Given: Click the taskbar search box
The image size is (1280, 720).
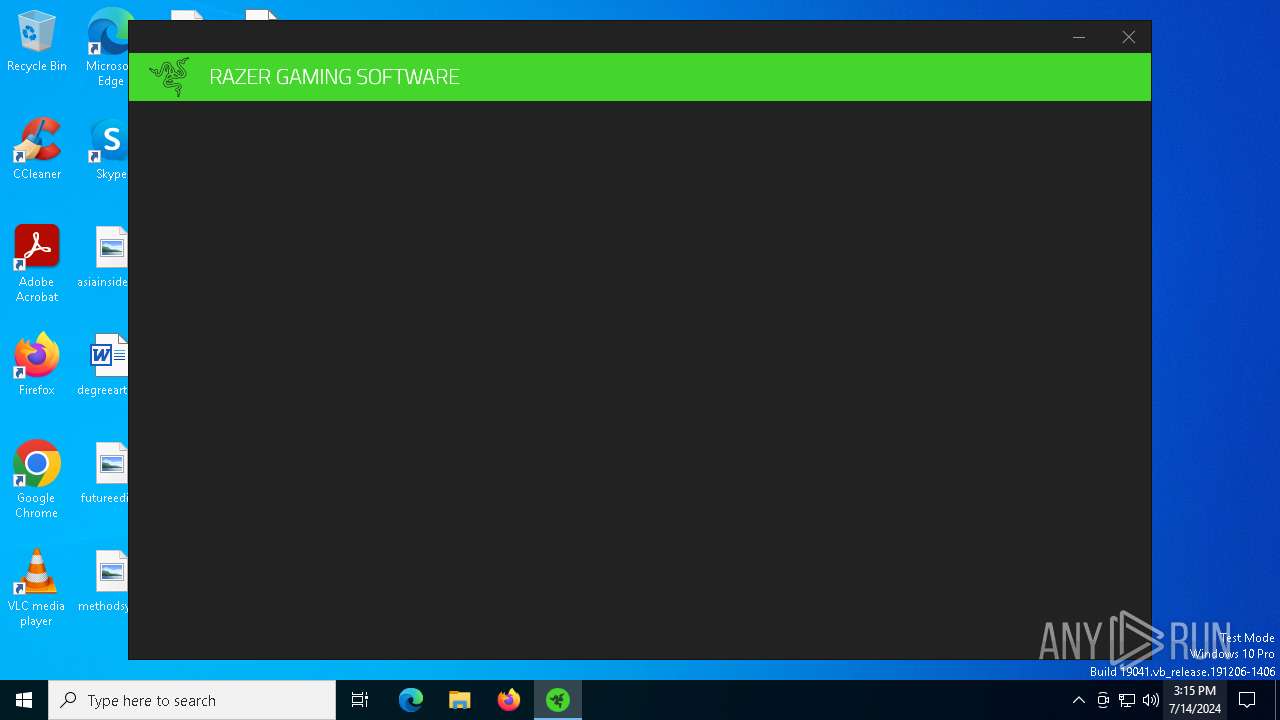Looking at the screenshot, I should coord(192,700).
